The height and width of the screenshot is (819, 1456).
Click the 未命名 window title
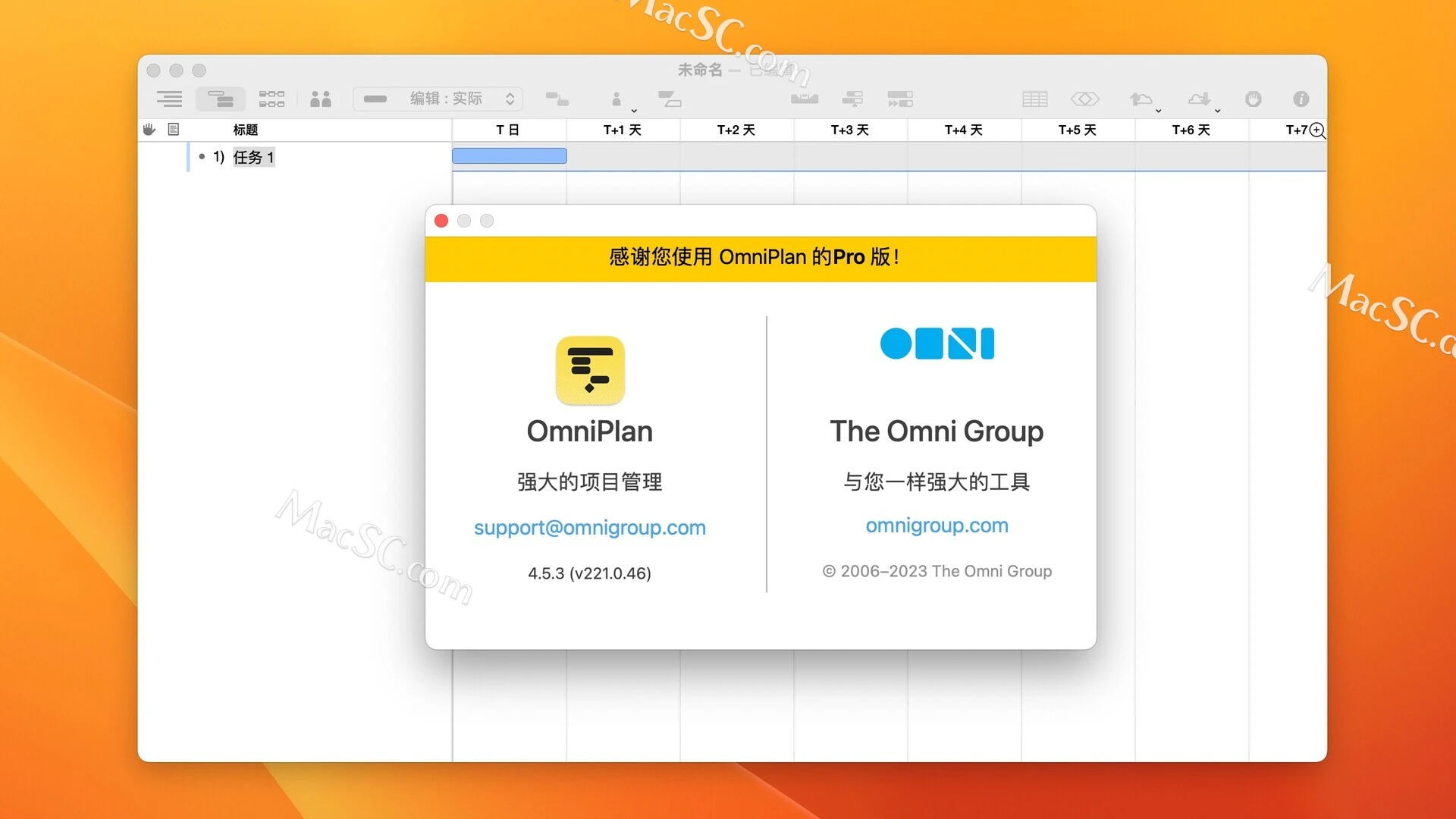pos(700,70)
